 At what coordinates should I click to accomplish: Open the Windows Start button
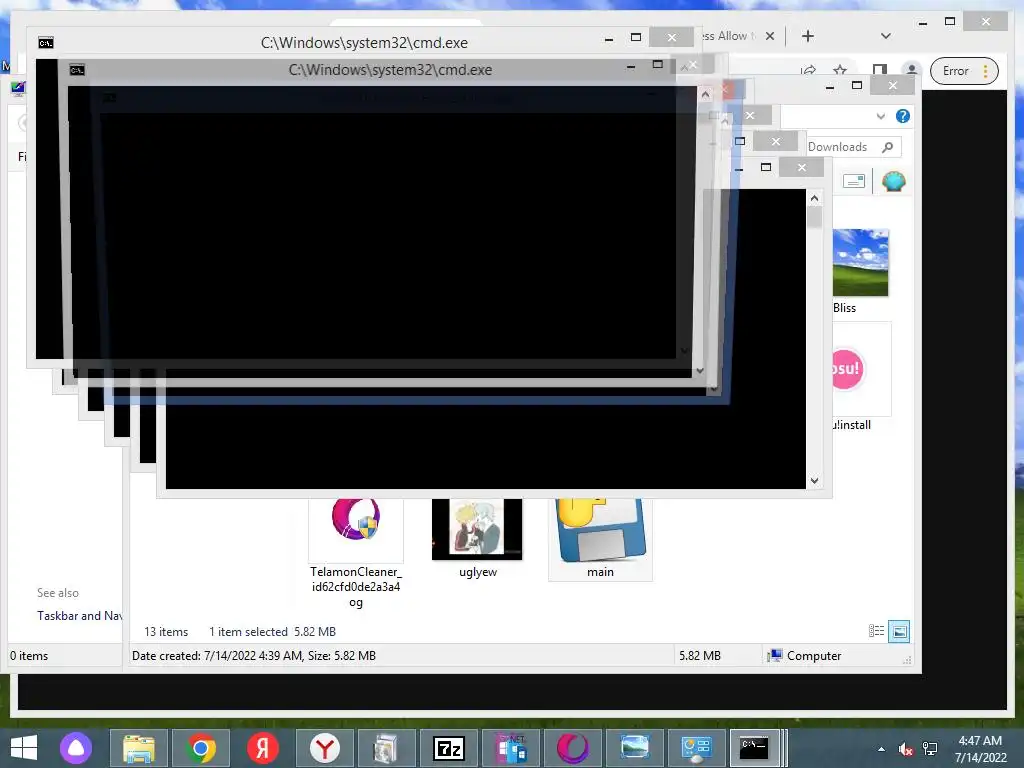pyautogui.click(x=24, y=748)
